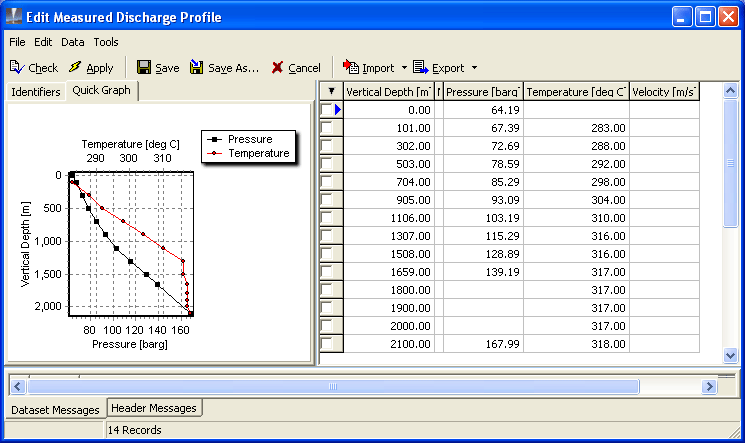This screenshot has height=443, width=745.
Task: Expand the Export dropdown arrow
Action: point(474,68)
